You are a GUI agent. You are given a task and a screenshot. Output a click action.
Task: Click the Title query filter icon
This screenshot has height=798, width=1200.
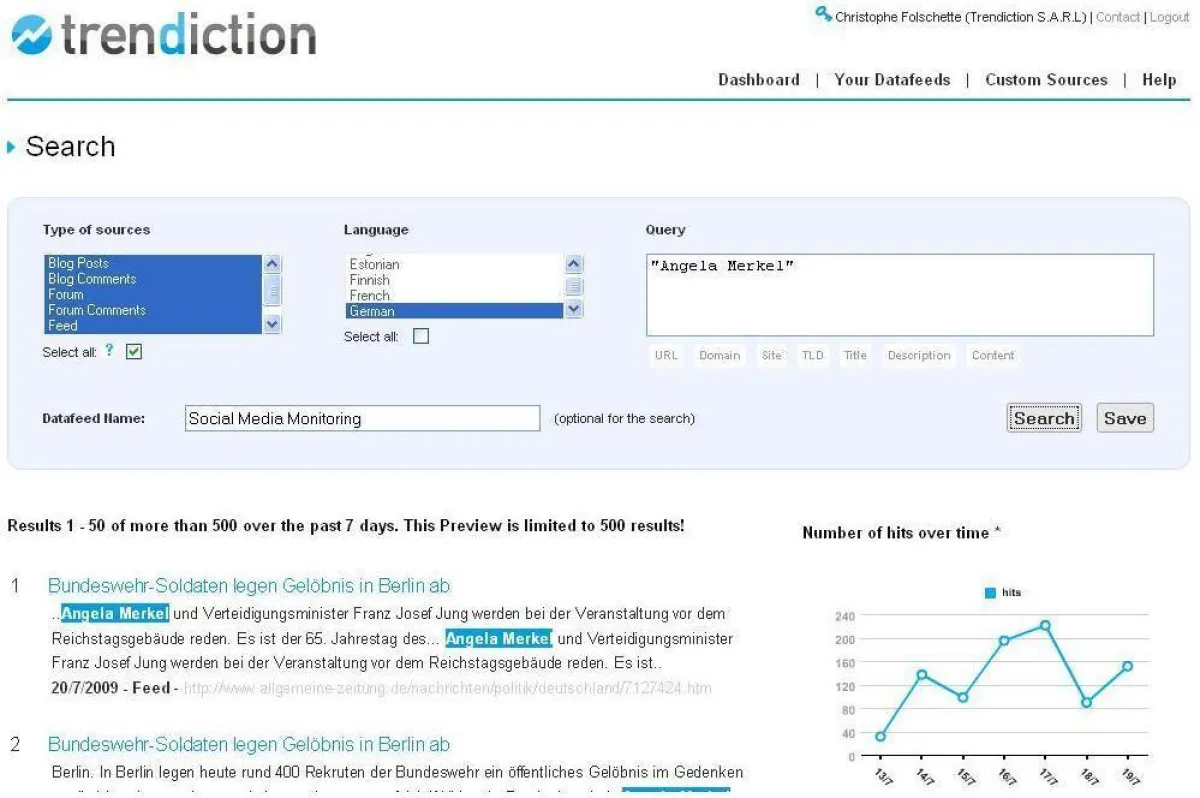tap(855, 355)
